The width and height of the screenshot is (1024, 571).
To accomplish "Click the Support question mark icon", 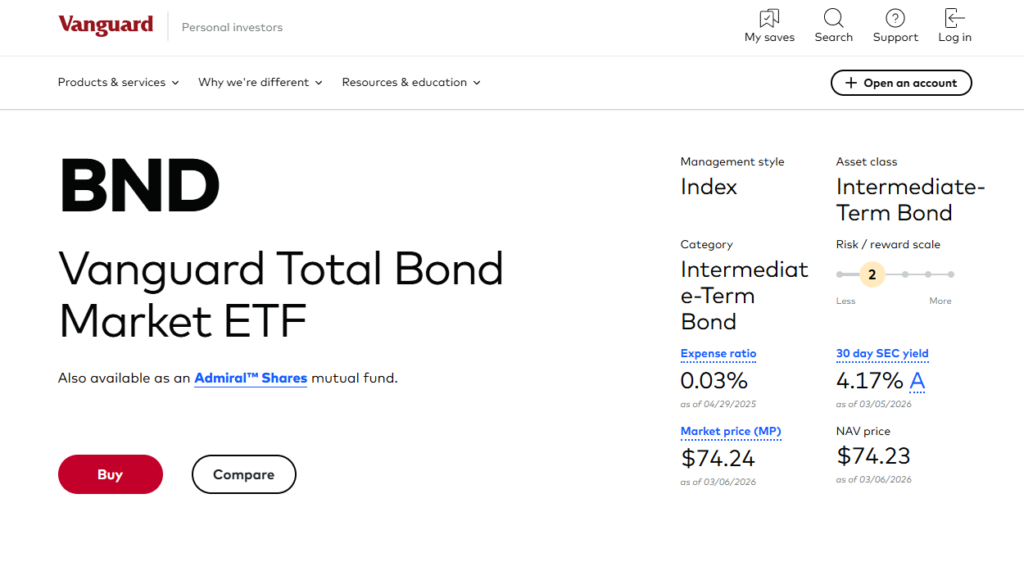I will pos(895,18).
